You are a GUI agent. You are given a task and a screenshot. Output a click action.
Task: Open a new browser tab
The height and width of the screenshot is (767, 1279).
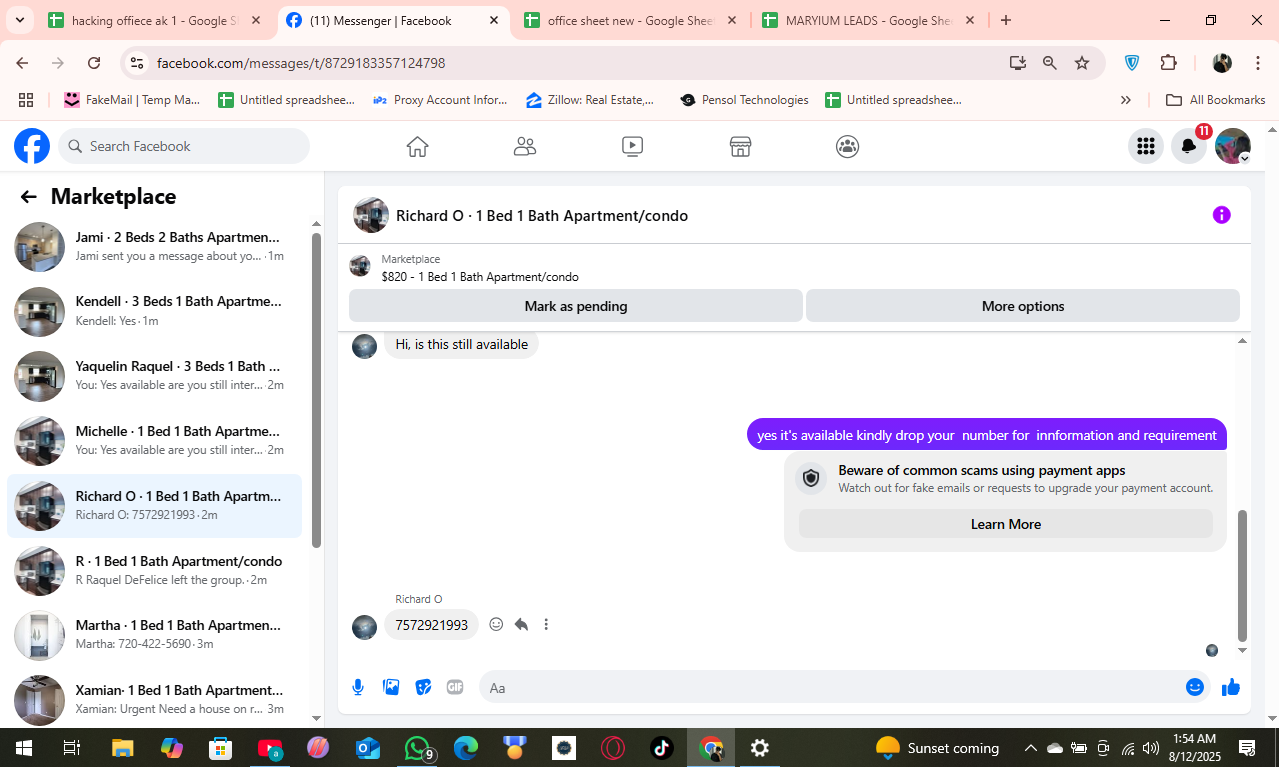pos(1005,20)
